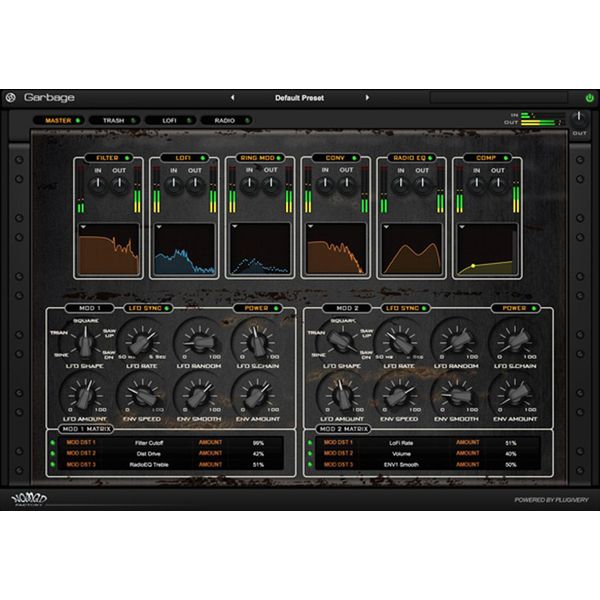Click the Garbage logo icon

click(10, 98)
